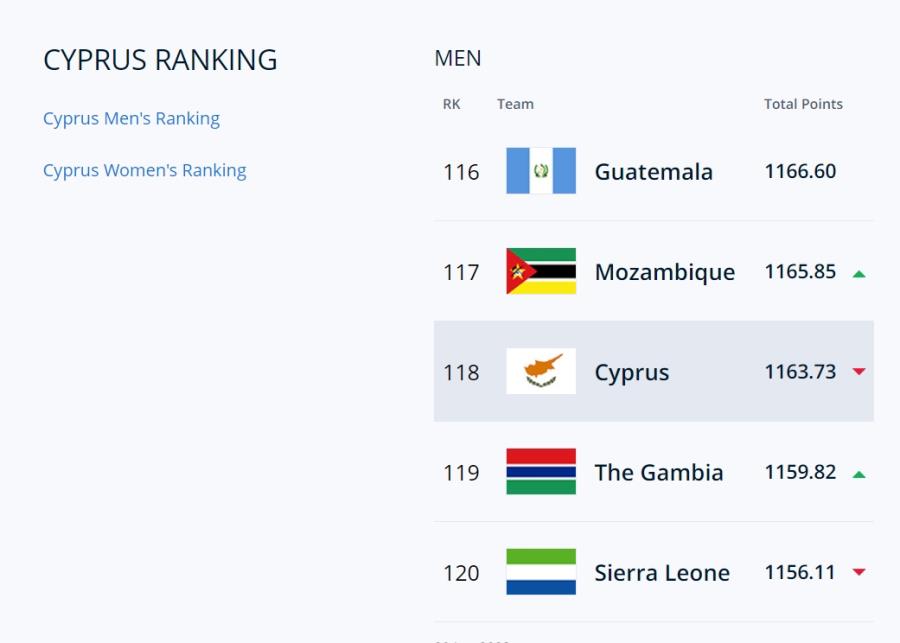
Task: Click The Gambia flag icon
Action: pos(541,471)
